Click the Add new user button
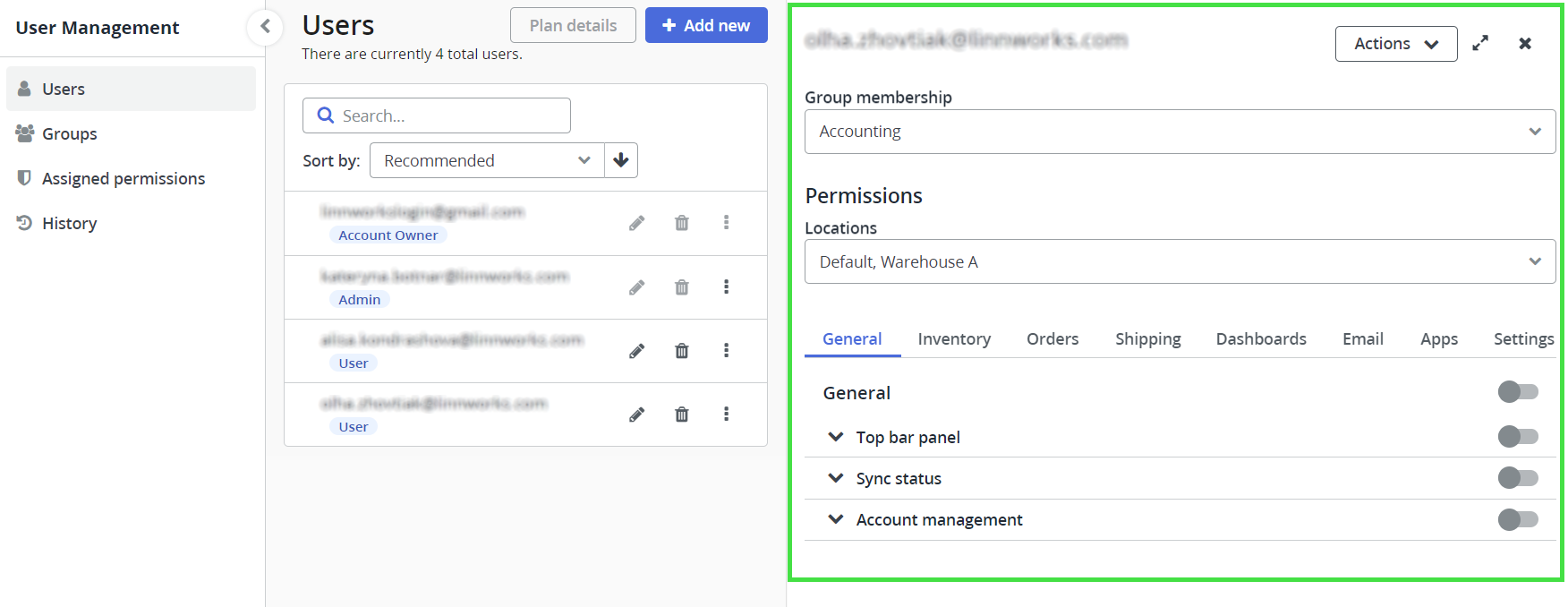 coord(706,25)
